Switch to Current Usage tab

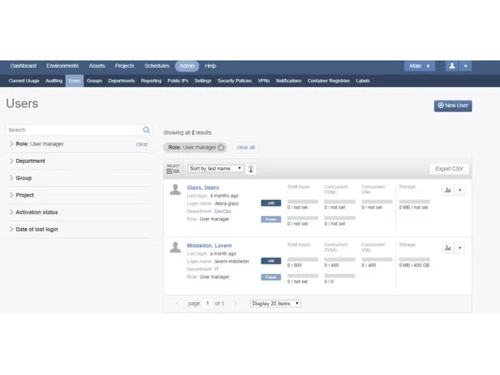(x=24, y=81)
